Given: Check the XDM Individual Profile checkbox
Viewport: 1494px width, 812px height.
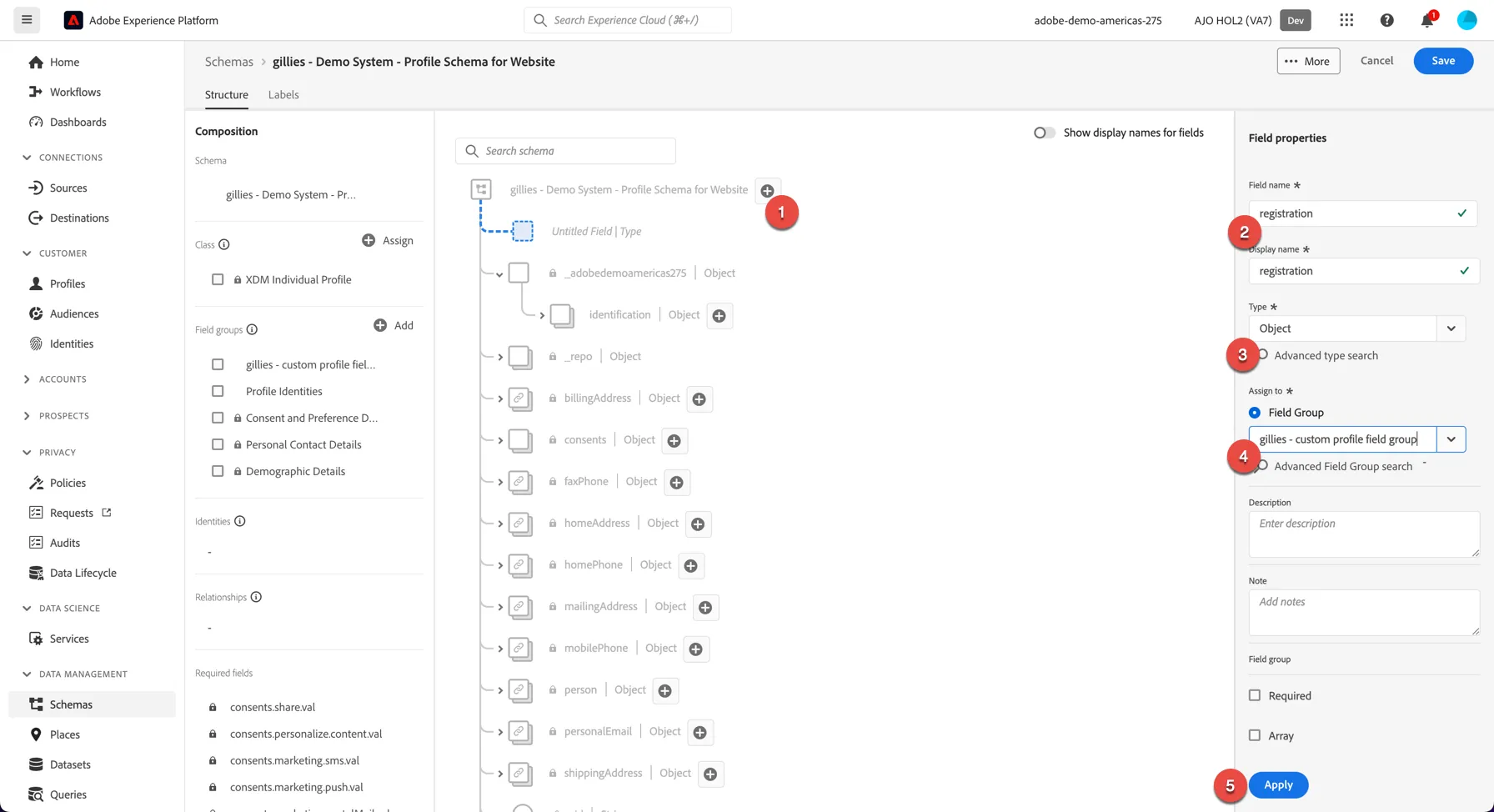Looking at the screenshot, I should pyautogui.click(x=218, y=279).
